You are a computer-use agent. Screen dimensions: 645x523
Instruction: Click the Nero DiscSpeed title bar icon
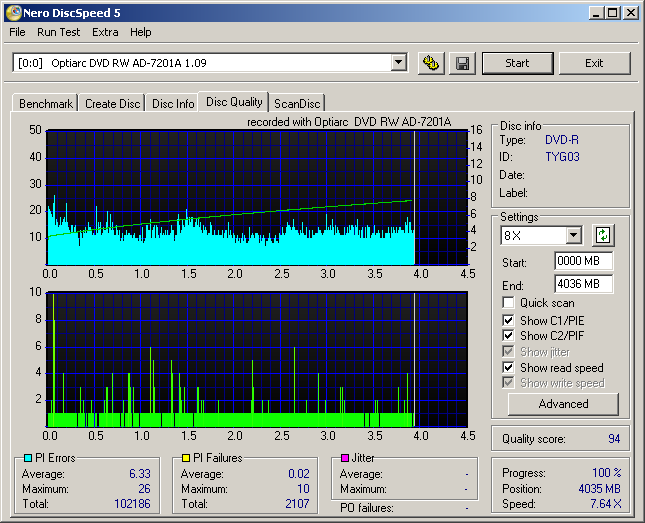click(x=12, y=13)
